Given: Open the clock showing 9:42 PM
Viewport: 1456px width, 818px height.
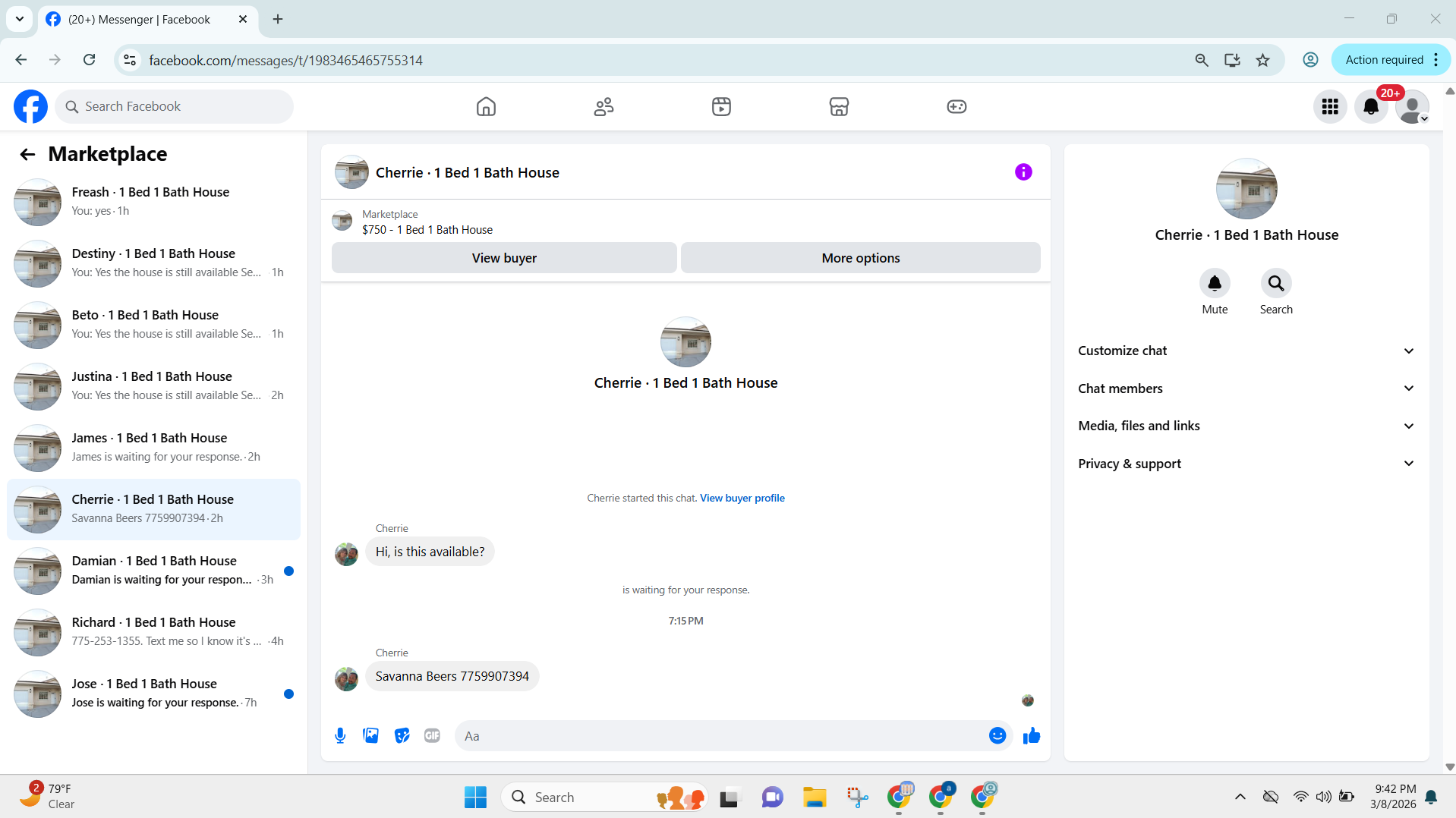Looking at the screenshot, I should click(1393, 796).
